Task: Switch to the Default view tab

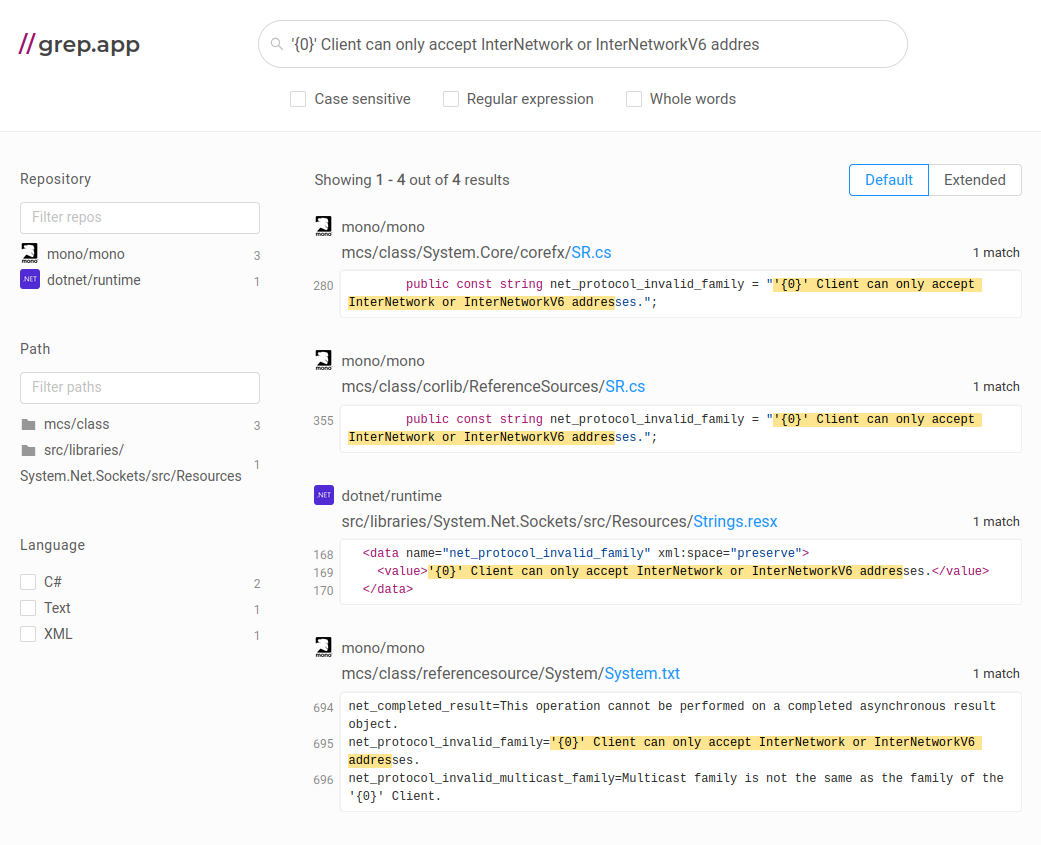Action: pyautogui.click(x=888, y=180)
